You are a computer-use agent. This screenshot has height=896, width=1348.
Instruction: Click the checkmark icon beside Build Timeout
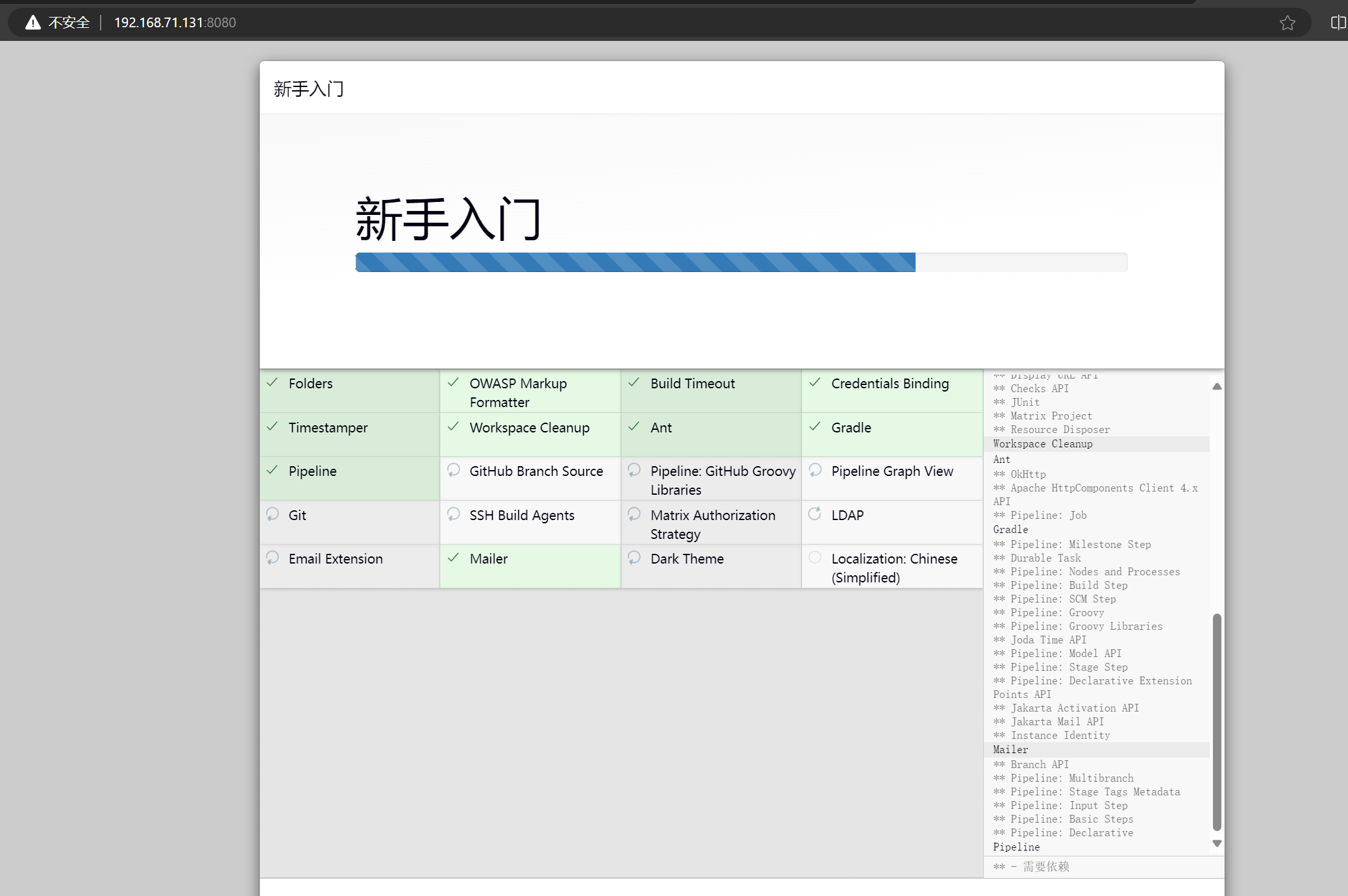(634, 382)
